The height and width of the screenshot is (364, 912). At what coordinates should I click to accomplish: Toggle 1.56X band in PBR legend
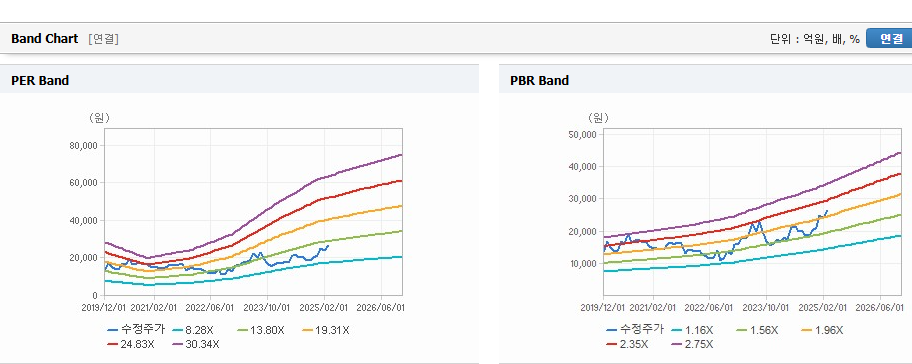757,330
